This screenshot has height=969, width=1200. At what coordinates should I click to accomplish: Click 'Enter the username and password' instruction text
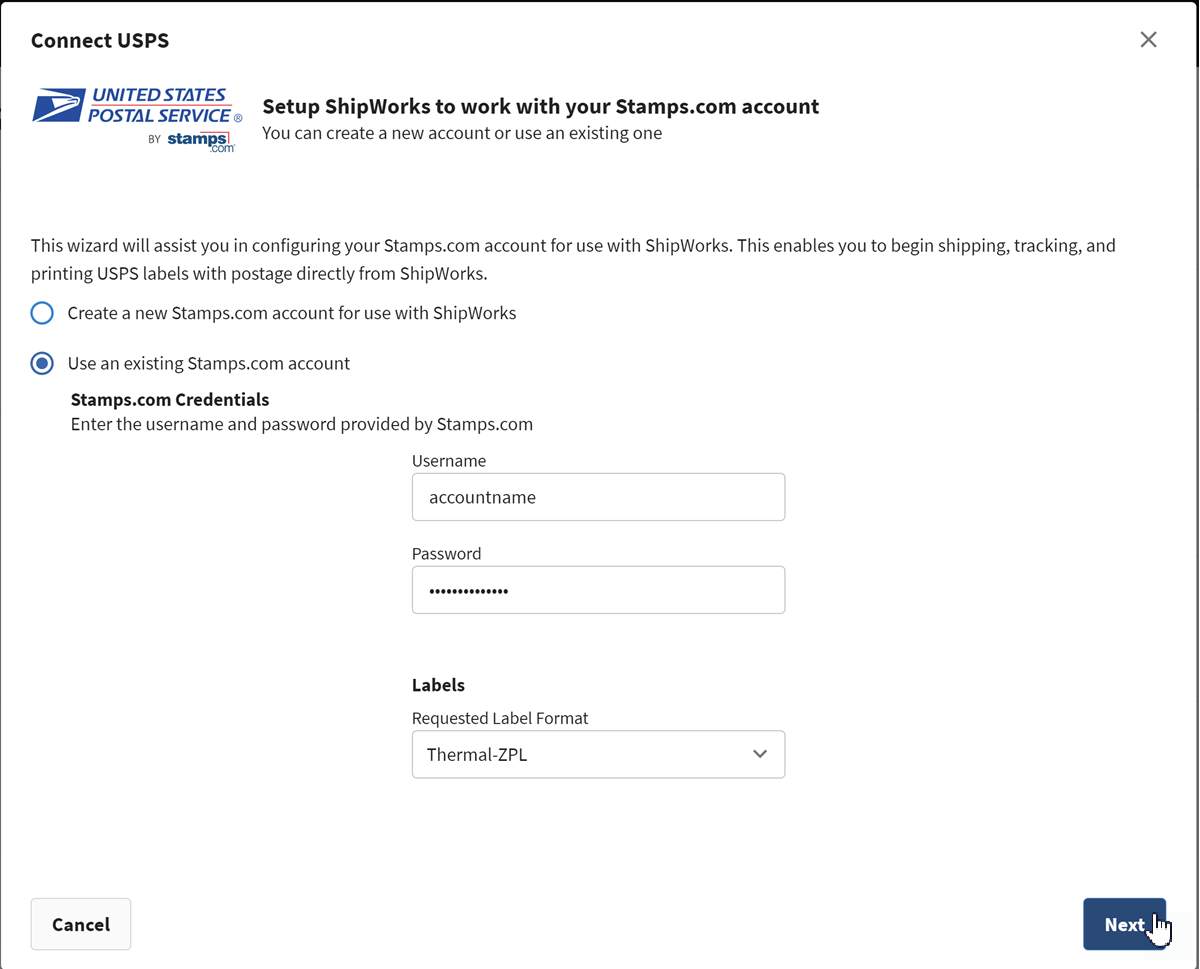click(x=302, y=424)
